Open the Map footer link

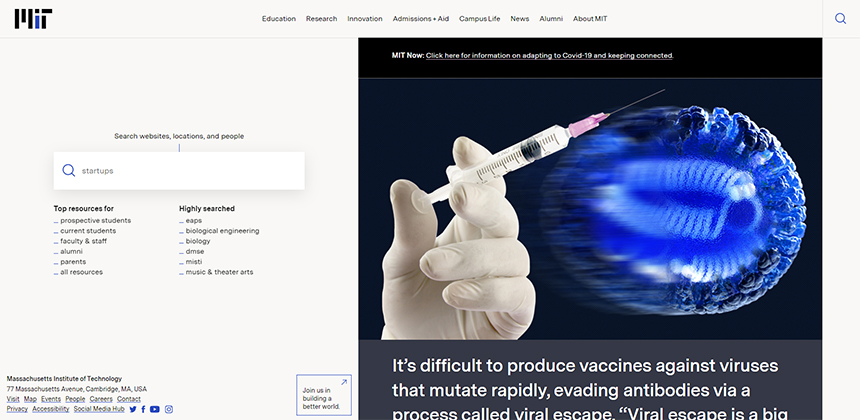pyautogui.click(x=30, y=399)
